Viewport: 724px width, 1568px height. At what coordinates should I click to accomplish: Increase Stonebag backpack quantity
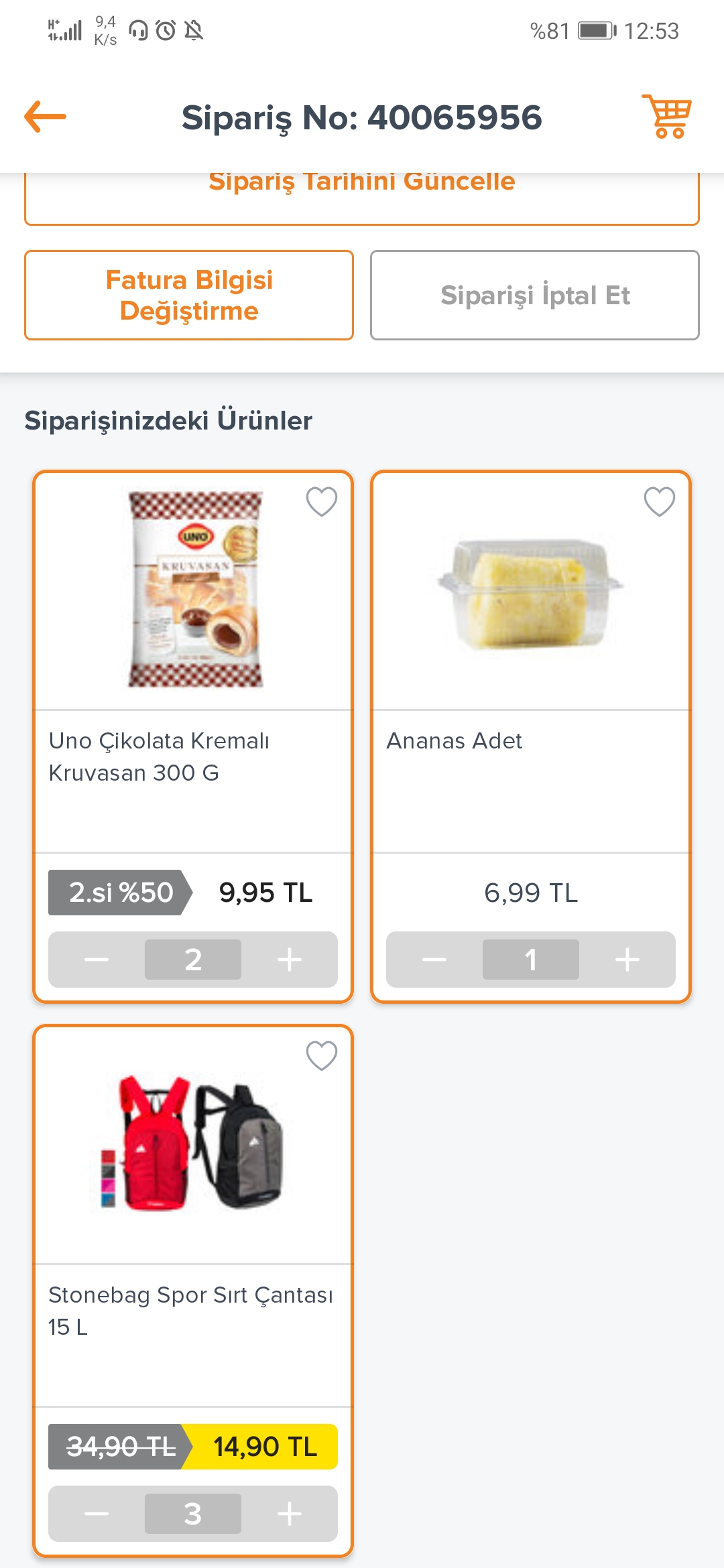pos(290,1514)
